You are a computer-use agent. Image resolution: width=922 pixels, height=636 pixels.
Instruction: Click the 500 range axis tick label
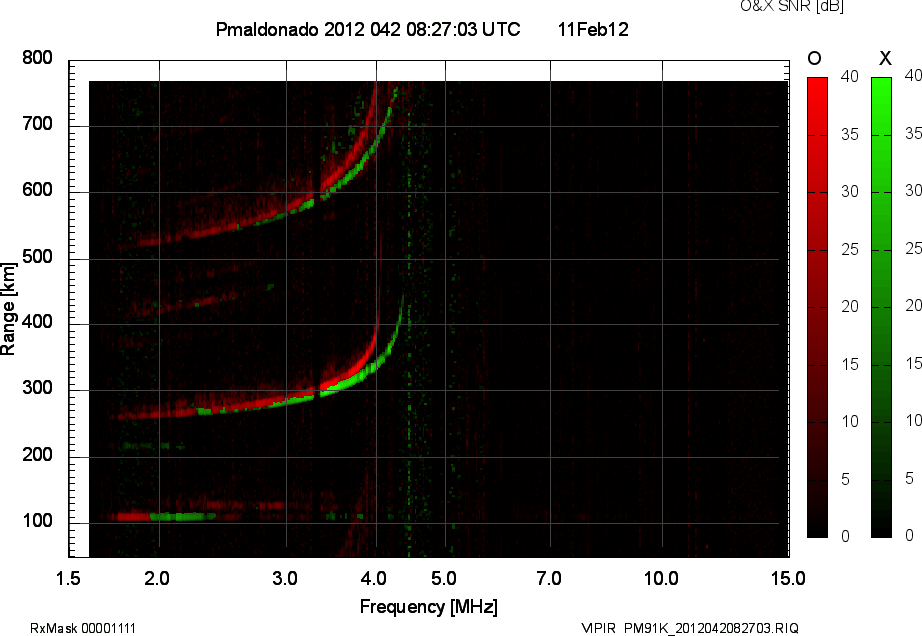pos(37,256)
